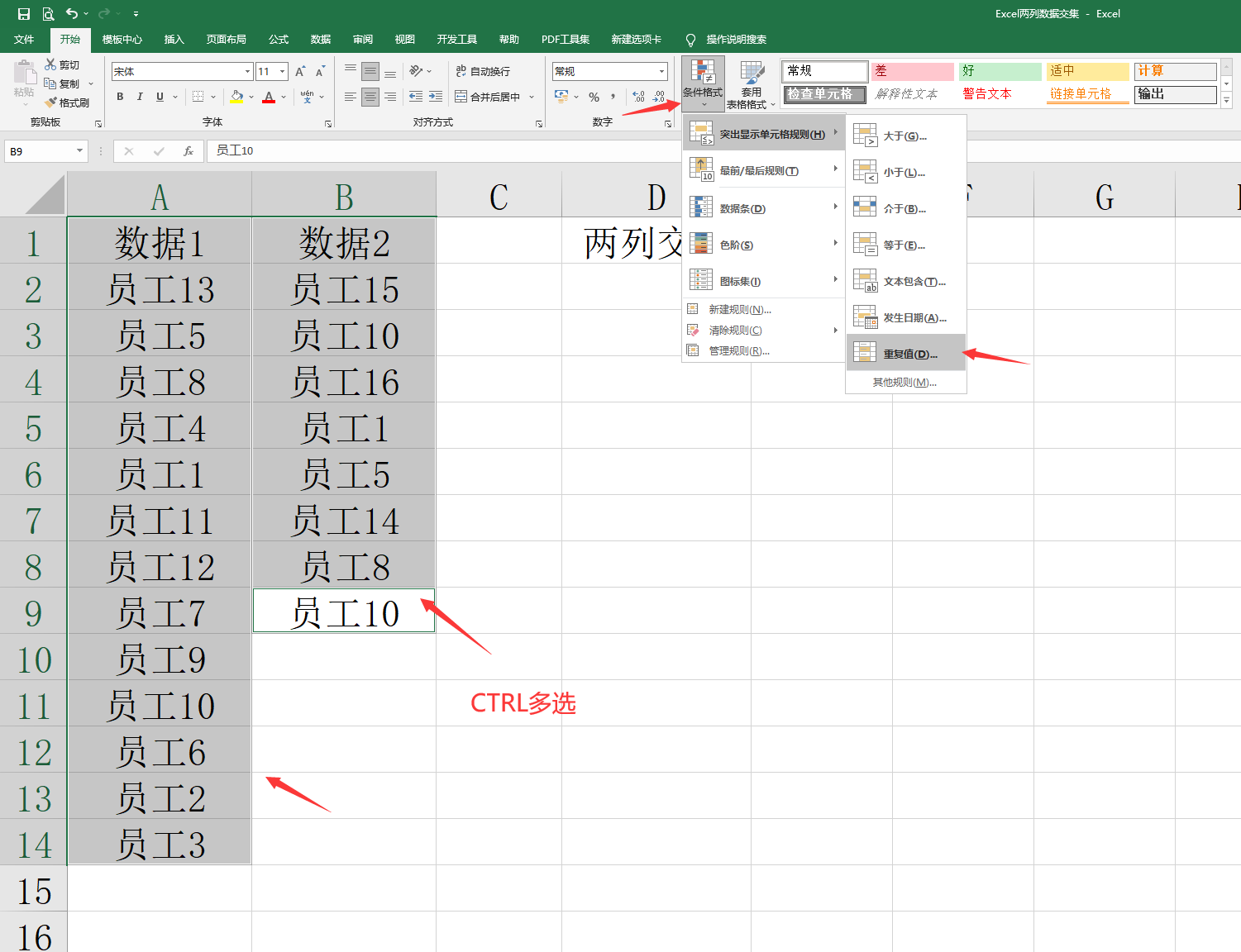
Task: Open the alignment group dialog launcher
Action: (539, 124)
